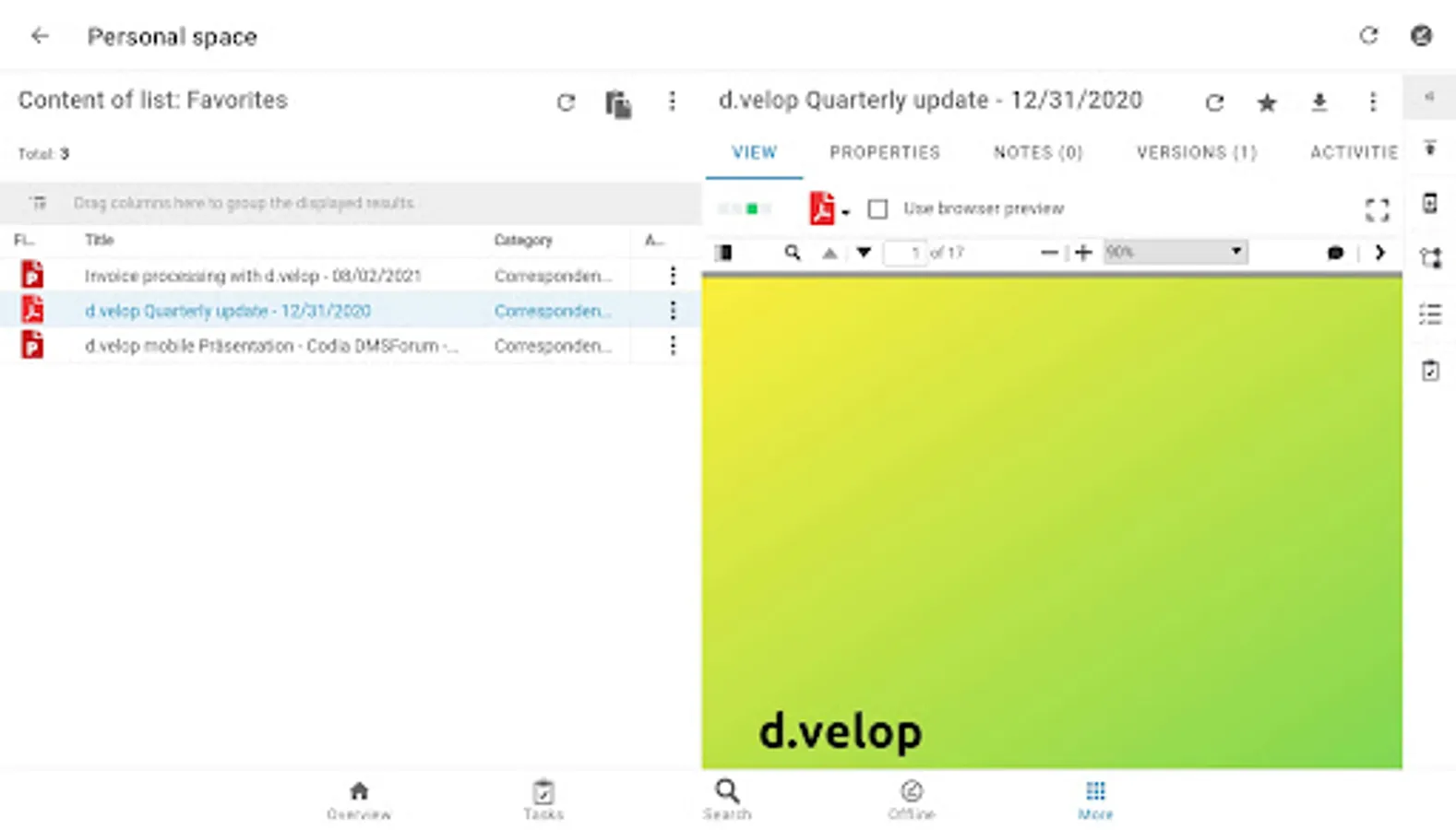Switch to the Versions (1) tab
The image size is (1456, 830).
1197,152
